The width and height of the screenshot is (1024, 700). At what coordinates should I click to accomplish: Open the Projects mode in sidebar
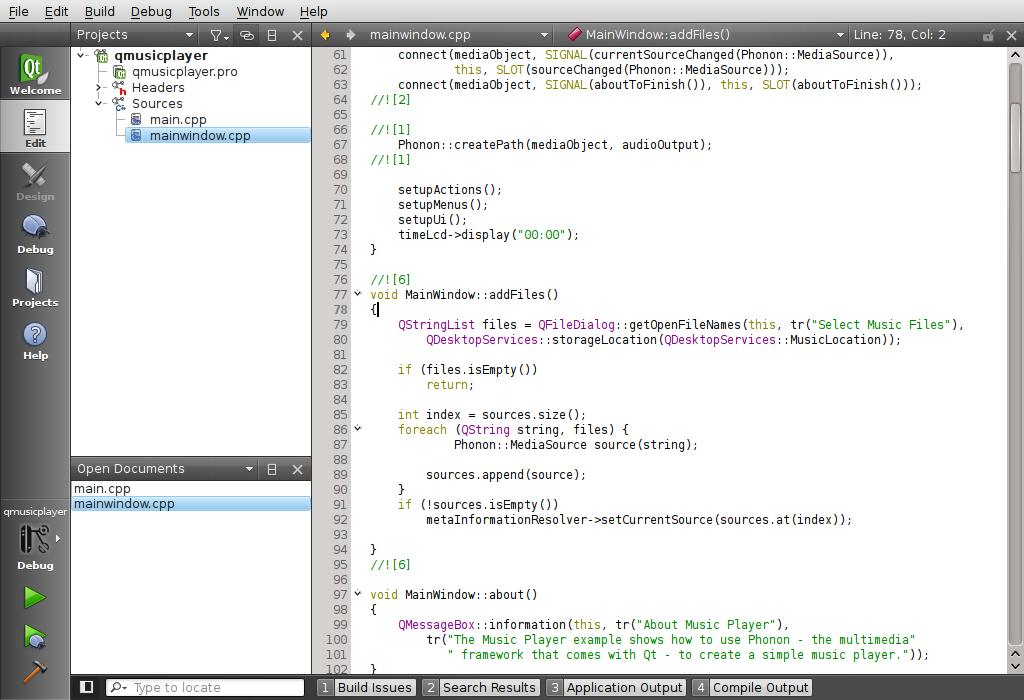click(x=35, y=287)
